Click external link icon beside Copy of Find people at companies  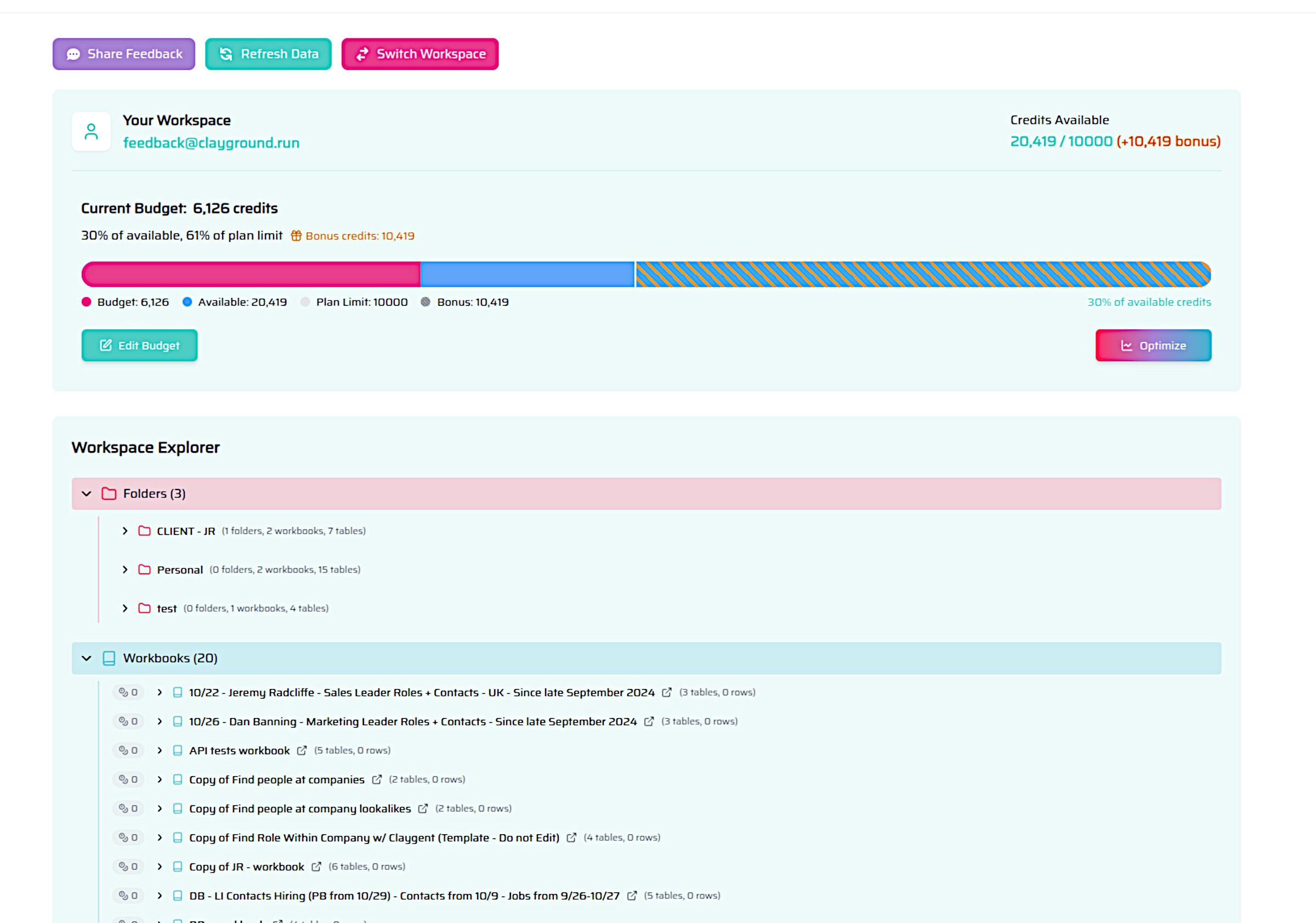click(x=377, y=780)
